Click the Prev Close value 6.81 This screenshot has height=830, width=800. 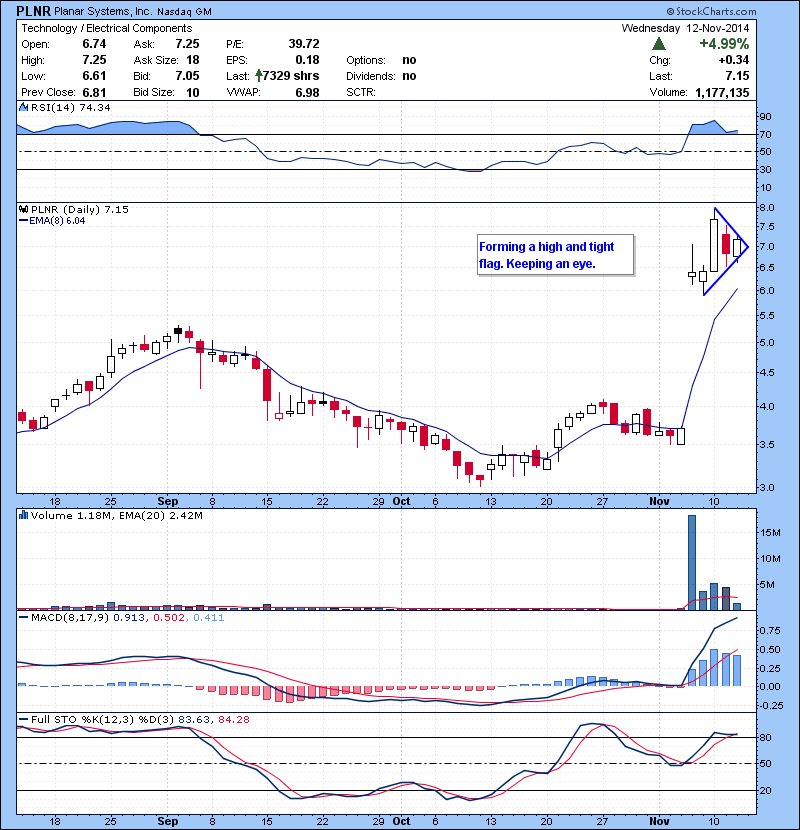94,92
